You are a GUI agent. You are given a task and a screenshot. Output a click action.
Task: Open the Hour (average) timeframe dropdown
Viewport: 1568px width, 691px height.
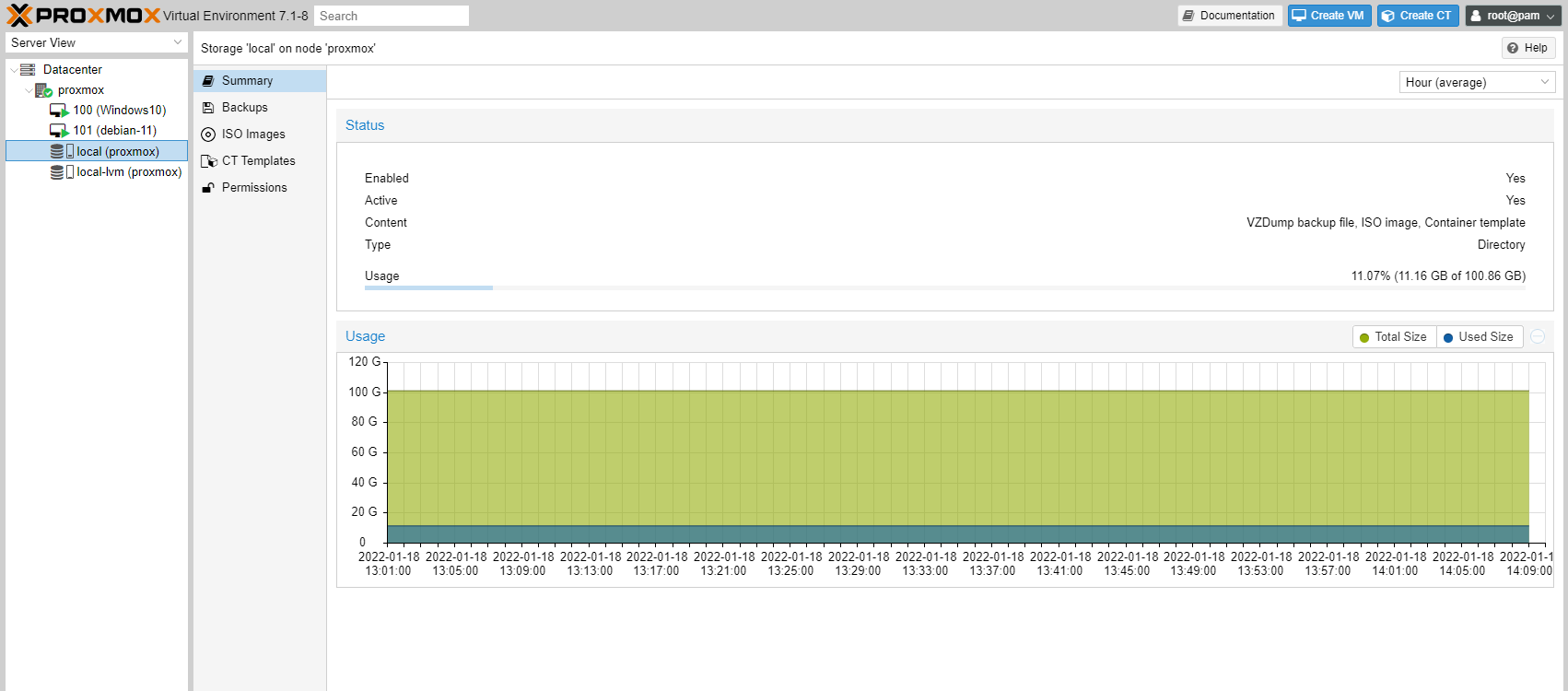(1477, 82)
